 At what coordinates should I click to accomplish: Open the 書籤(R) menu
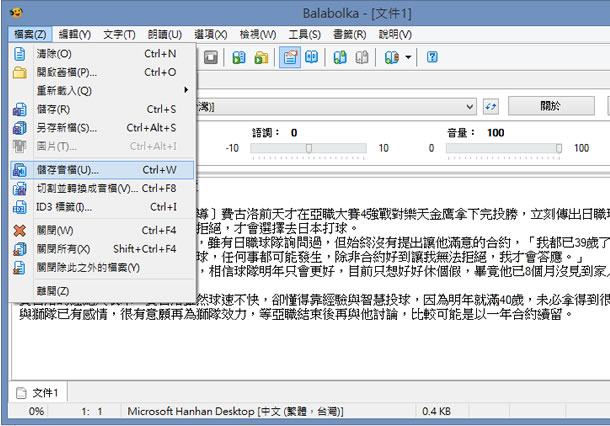coord(349,35)
